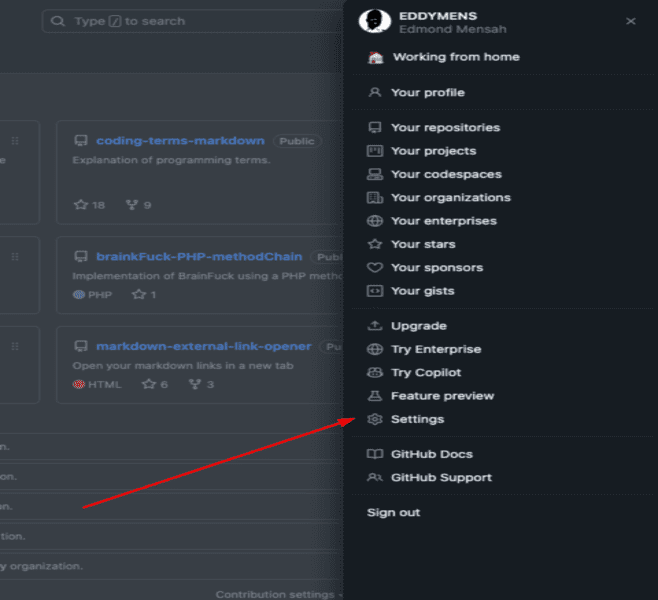Open brainkFuck-PHP-methodChain repository link

coord(199,256)
